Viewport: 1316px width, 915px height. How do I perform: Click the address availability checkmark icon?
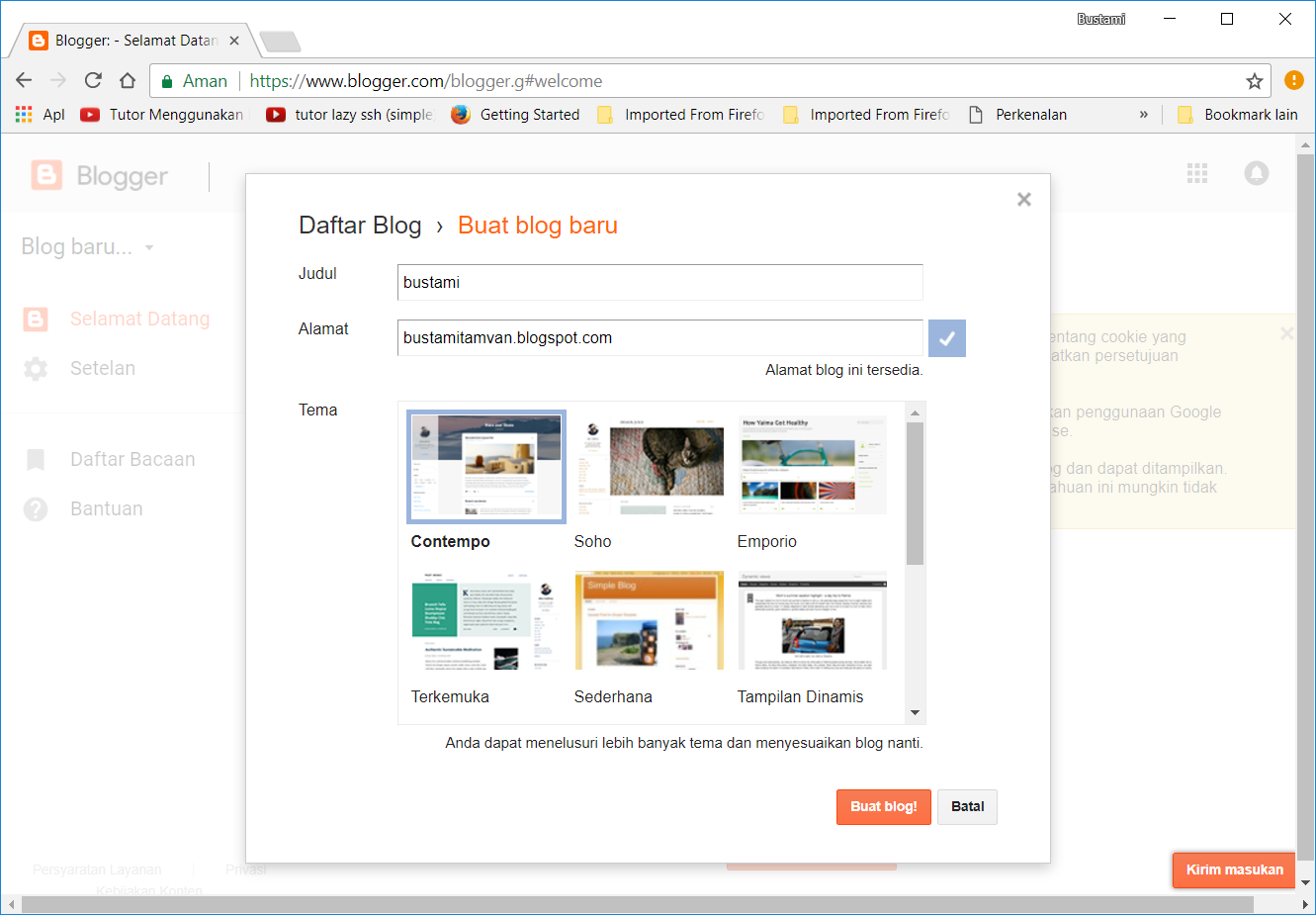click(x=947, y=338)
